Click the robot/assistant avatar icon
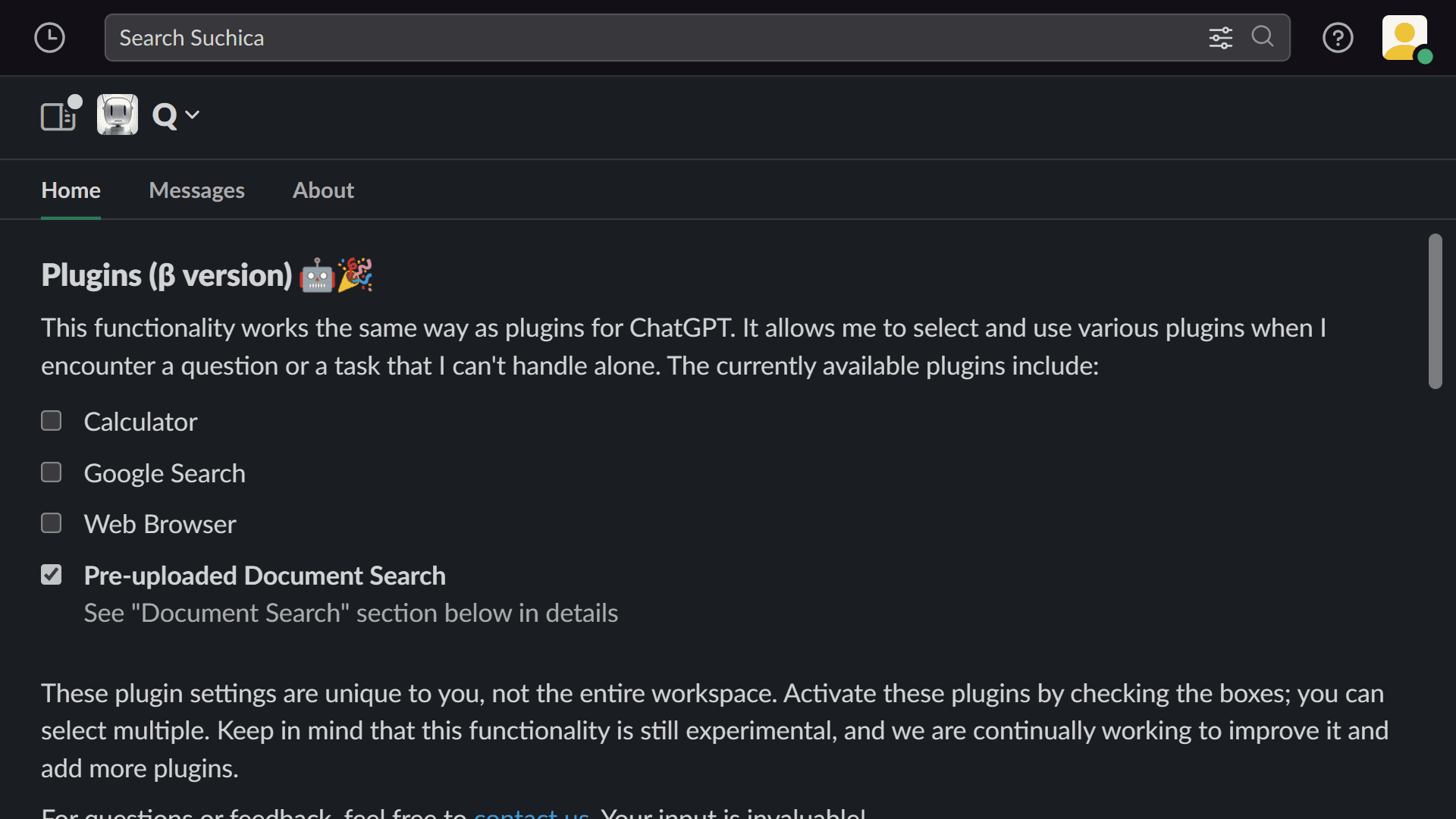Image resolution: width=1456 pixels, height=819 pixels. (117, 114)
